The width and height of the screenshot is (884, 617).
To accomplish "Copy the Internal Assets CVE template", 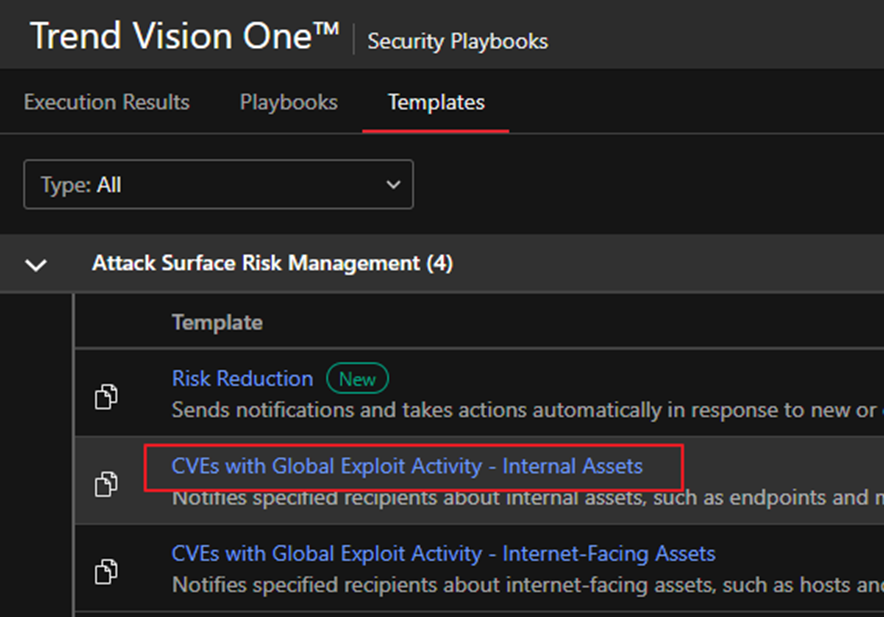I will click(x=105, y=484).
